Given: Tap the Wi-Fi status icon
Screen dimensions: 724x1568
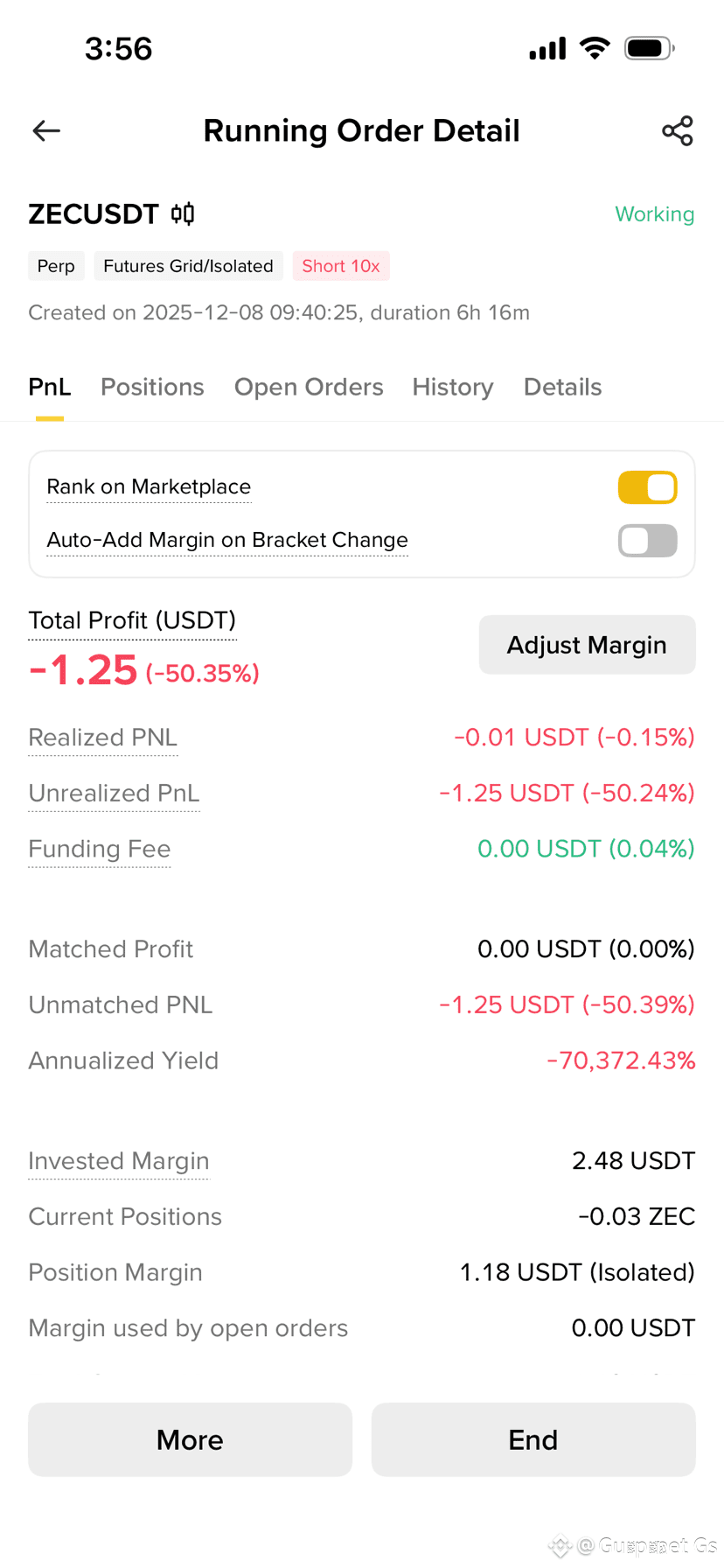Looking at the screenshot, I should point(595,48).
